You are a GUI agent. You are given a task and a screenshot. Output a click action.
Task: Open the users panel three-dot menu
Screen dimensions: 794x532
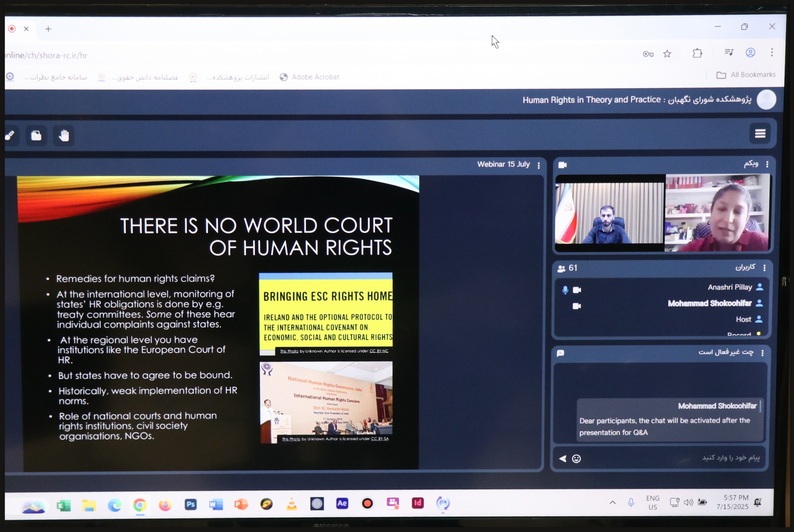coord(765,268)
